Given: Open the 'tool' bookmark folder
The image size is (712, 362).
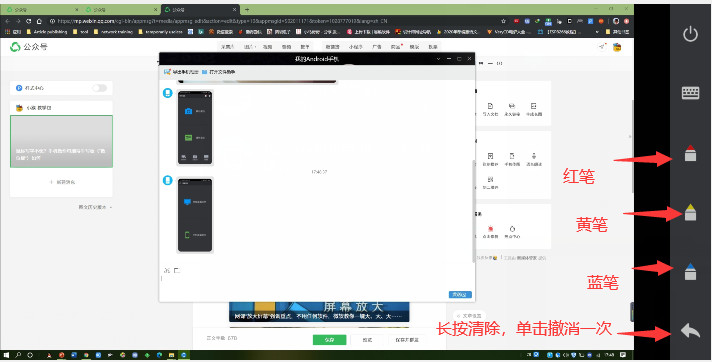Looking at the screenshot, I should (x=81, y=32).
